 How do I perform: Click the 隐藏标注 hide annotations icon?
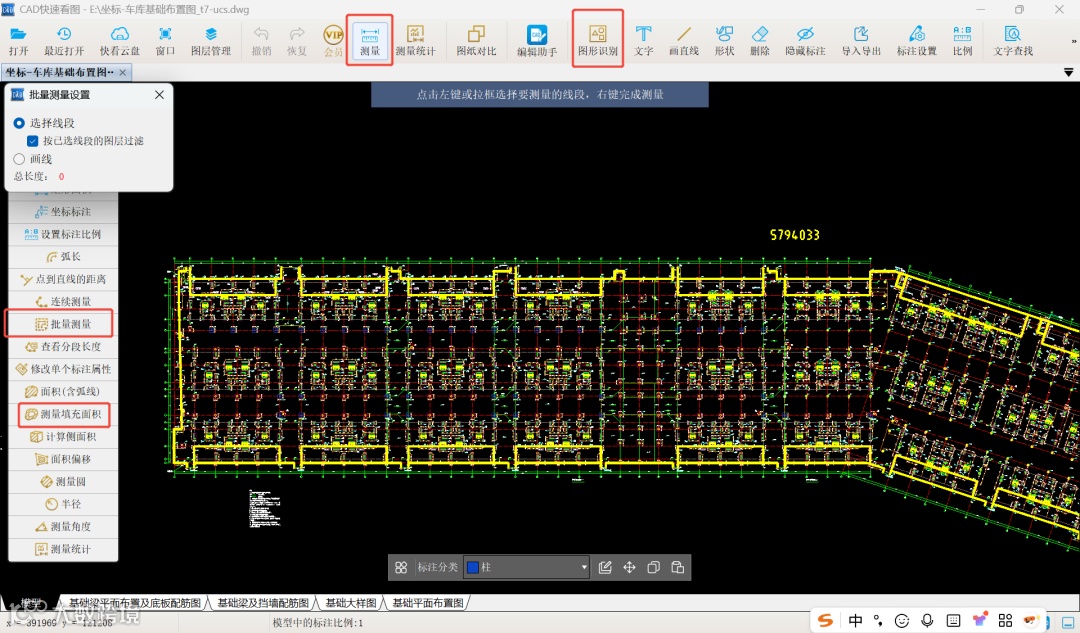[x=805, y=41]
